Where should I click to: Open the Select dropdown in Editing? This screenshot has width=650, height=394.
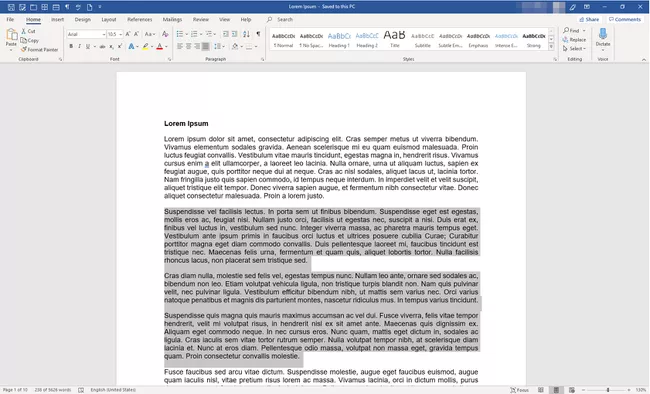[x=574, y=49]
